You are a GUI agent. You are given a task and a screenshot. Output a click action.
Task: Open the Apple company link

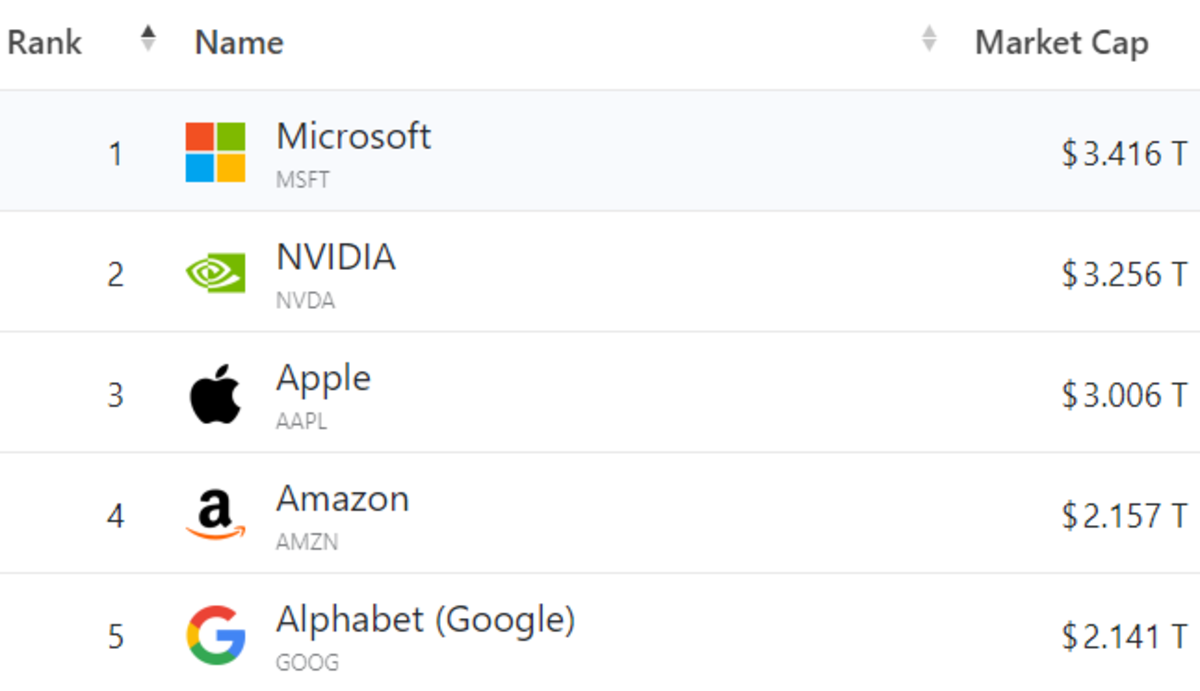tap(323, 378)
